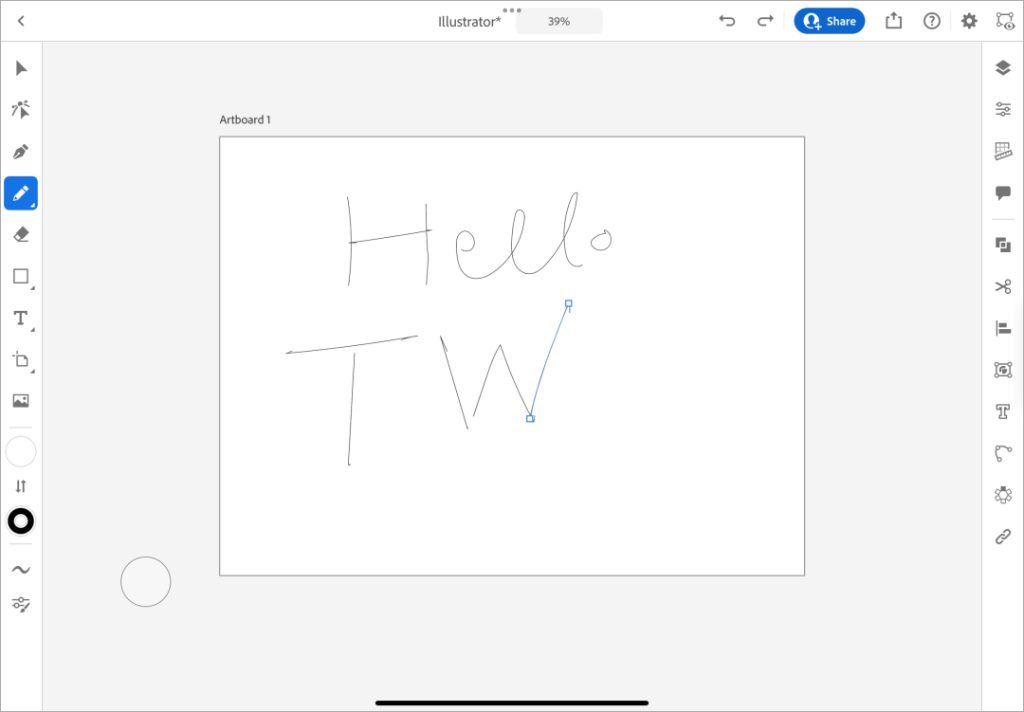Open the Type panel on right
Image resolution: width=1024 pixels, height=712 pixels.
pyautogui.click(x=1003, y=411)
